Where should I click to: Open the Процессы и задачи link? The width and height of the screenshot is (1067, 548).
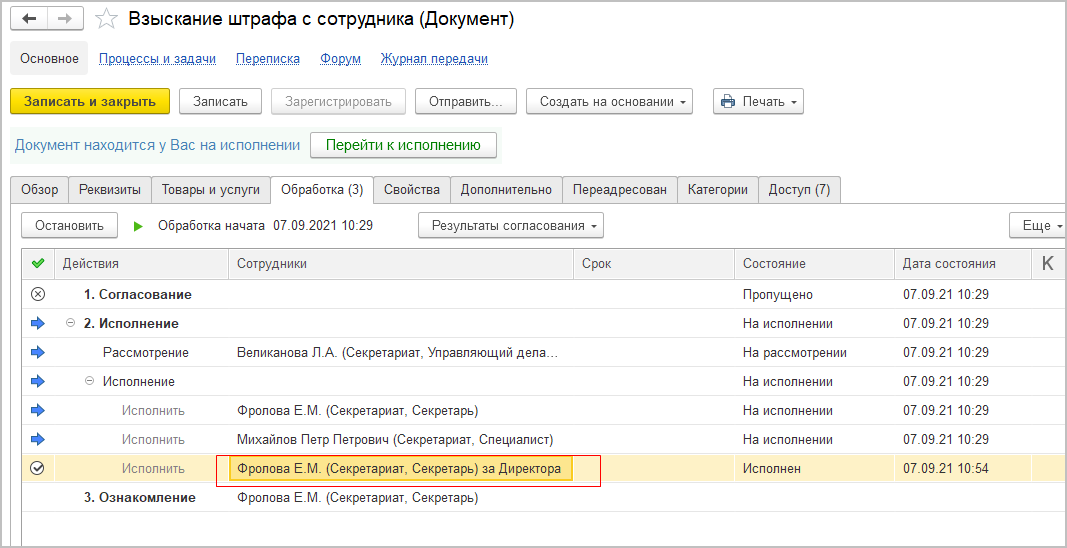[x=157, y=59]
